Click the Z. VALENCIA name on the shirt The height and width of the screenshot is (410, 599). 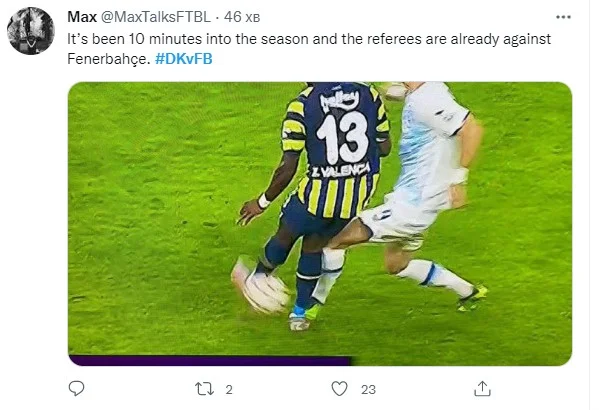pos(340,171)
